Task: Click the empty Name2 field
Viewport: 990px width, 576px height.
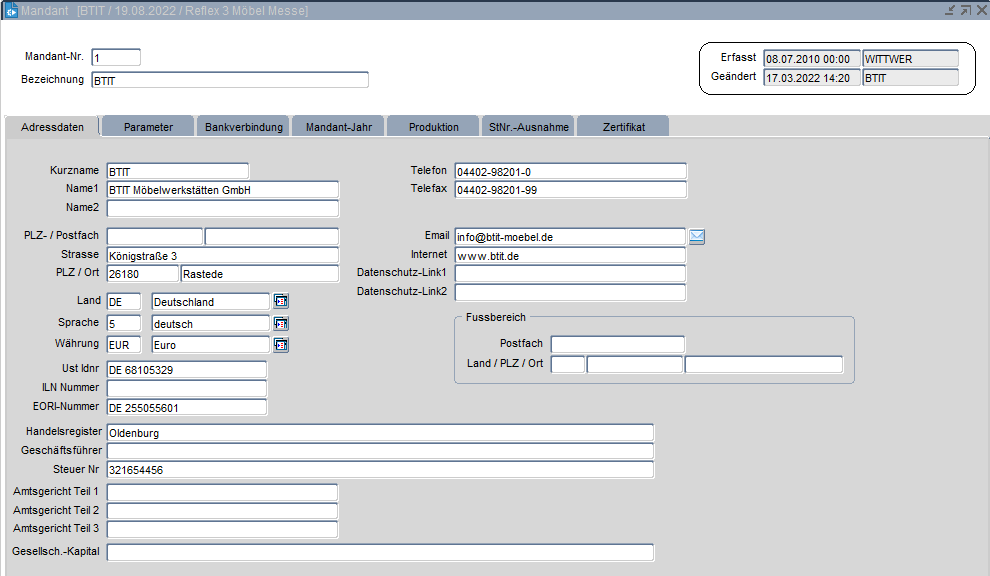Action: coord(222,209)
